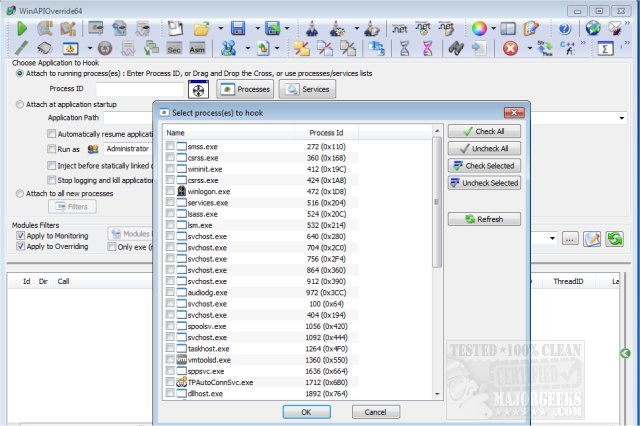Click the crosshair target drag icon
The width and height of the screenshot is (640, 426).
pyautogui.click(x=198, y=90)
